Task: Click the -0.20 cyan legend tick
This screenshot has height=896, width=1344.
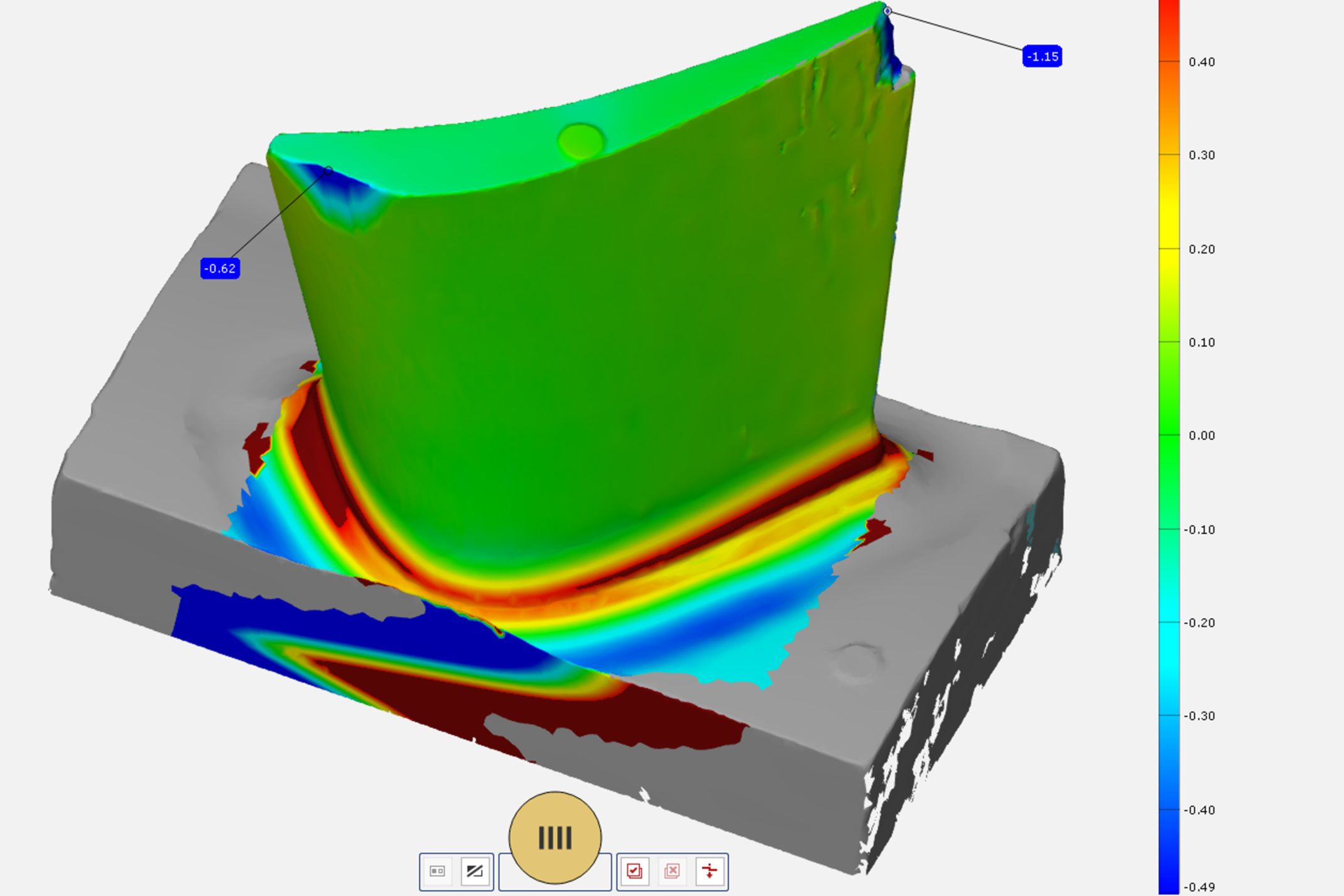Action: [1169, 622]
